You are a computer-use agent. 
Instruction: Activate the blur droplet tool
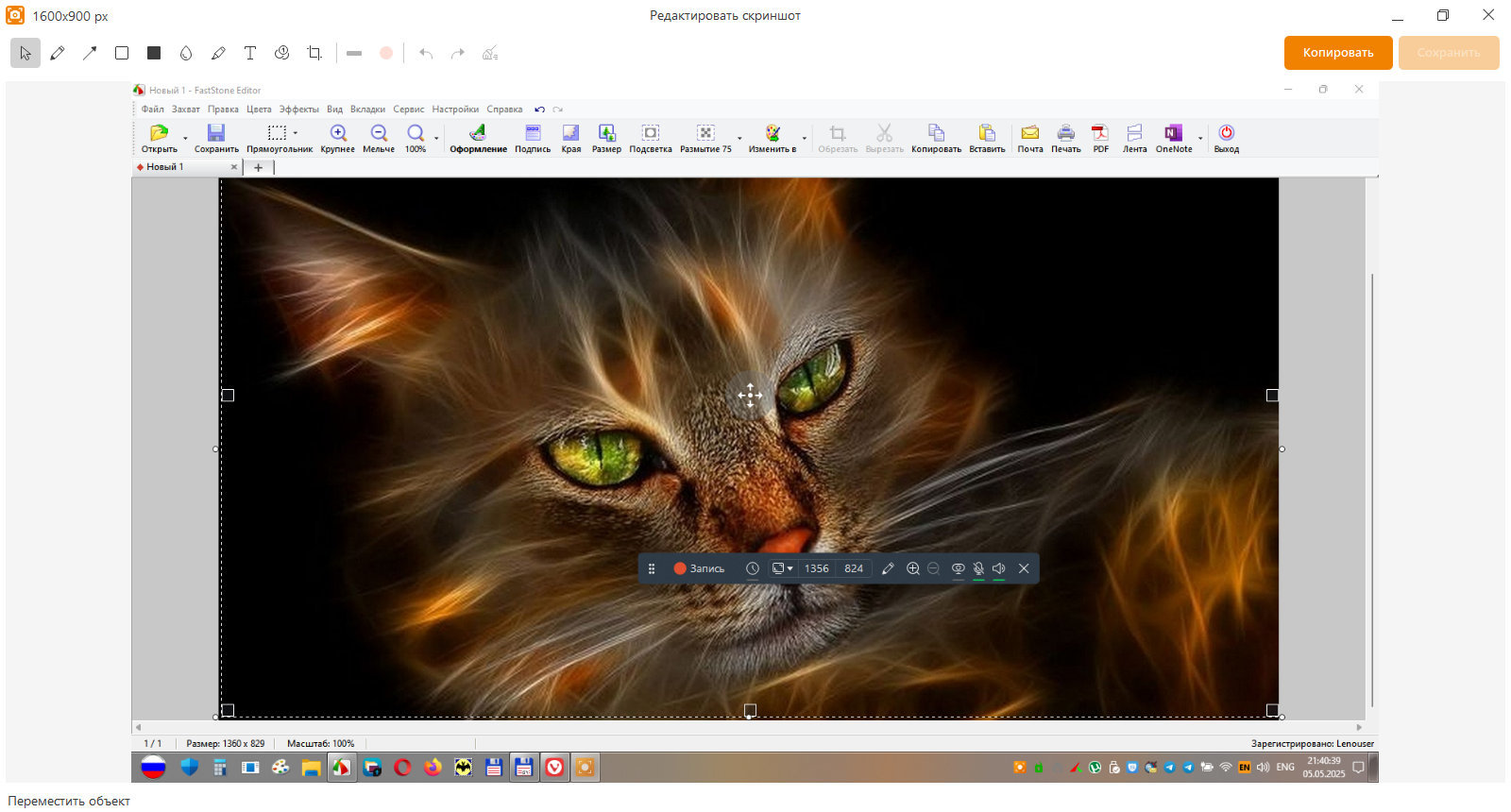186,54
